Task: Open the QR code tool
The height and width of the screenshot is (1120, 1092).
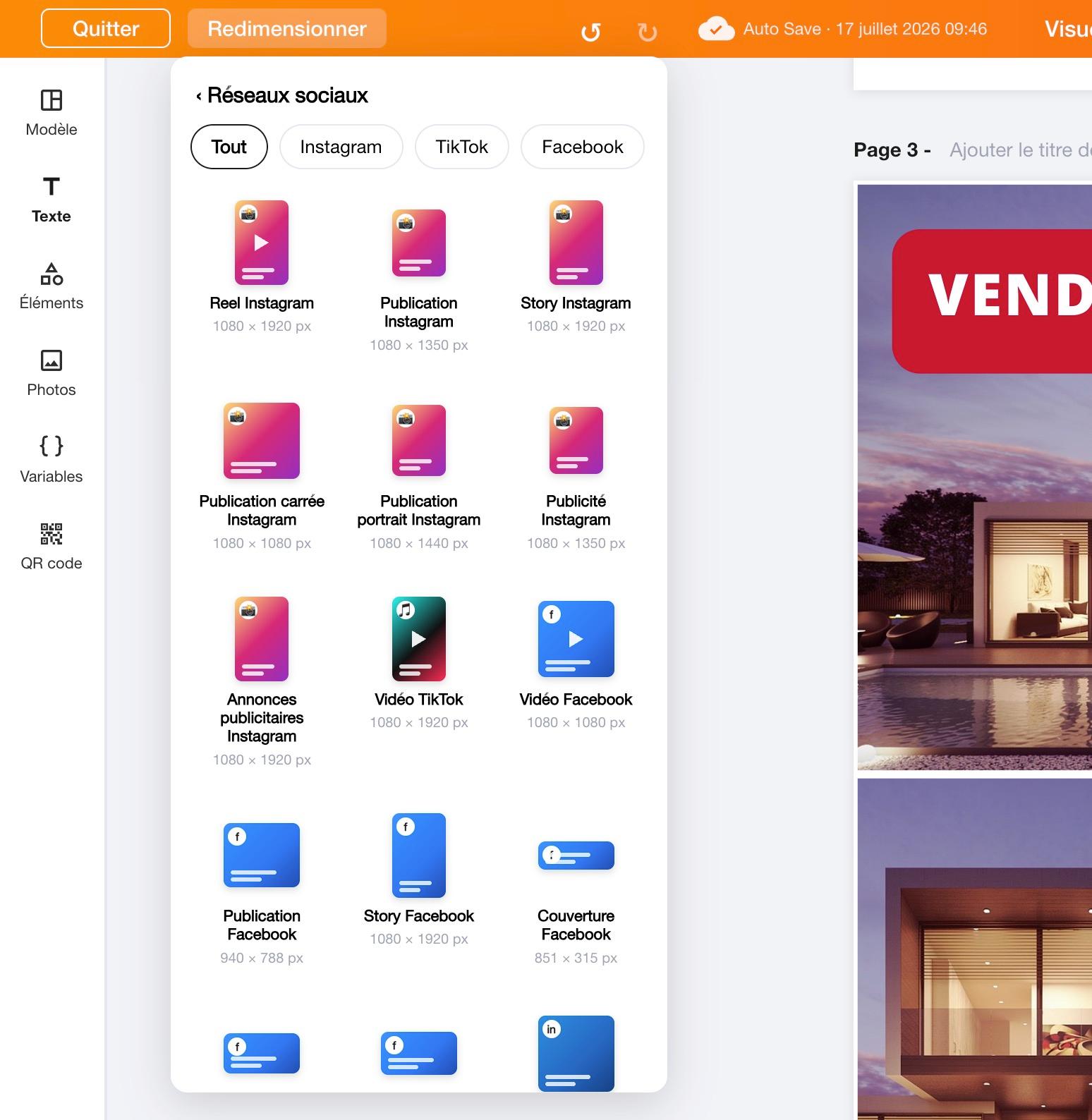Action: 51,534
